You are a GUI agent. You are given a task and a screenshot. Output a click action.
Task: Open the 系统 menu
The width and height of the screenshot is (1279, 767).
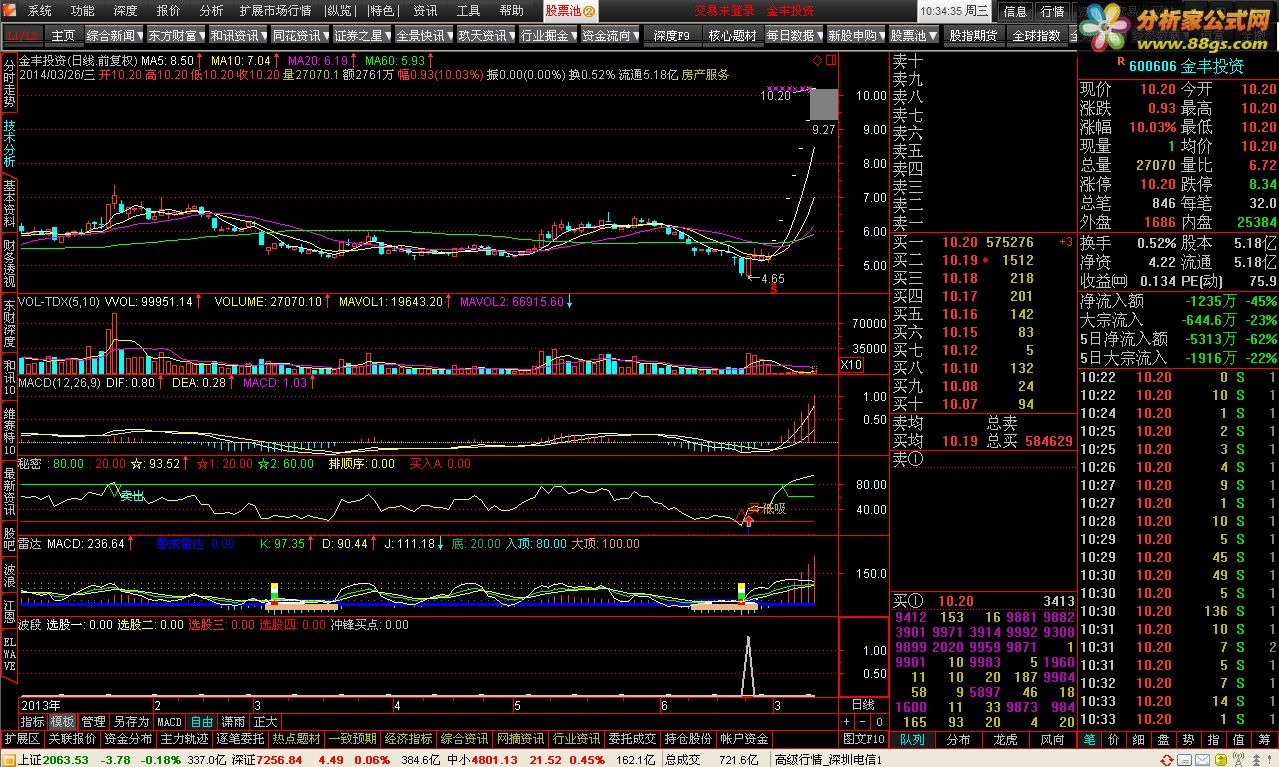point(39,11)
